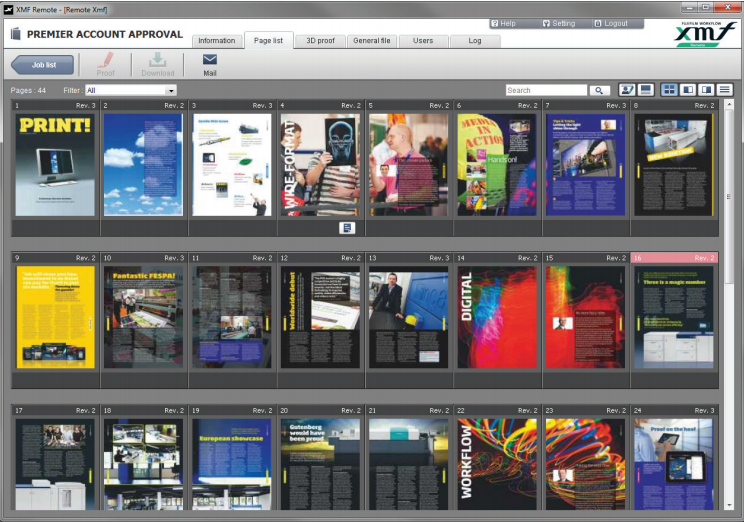744x522 pixels.
Task: Click the search magnifier button
Action: [599, 90]
